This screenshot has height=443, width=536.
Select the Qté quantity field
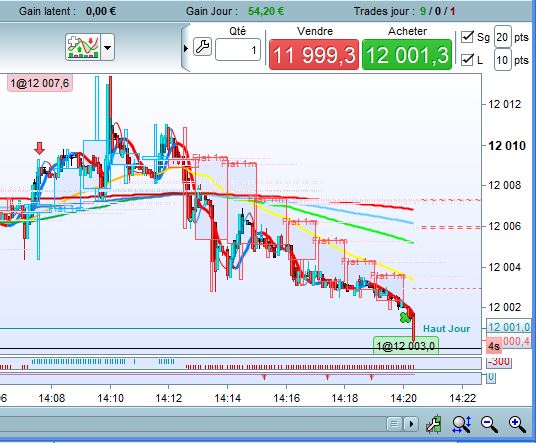tap(238, 50)
